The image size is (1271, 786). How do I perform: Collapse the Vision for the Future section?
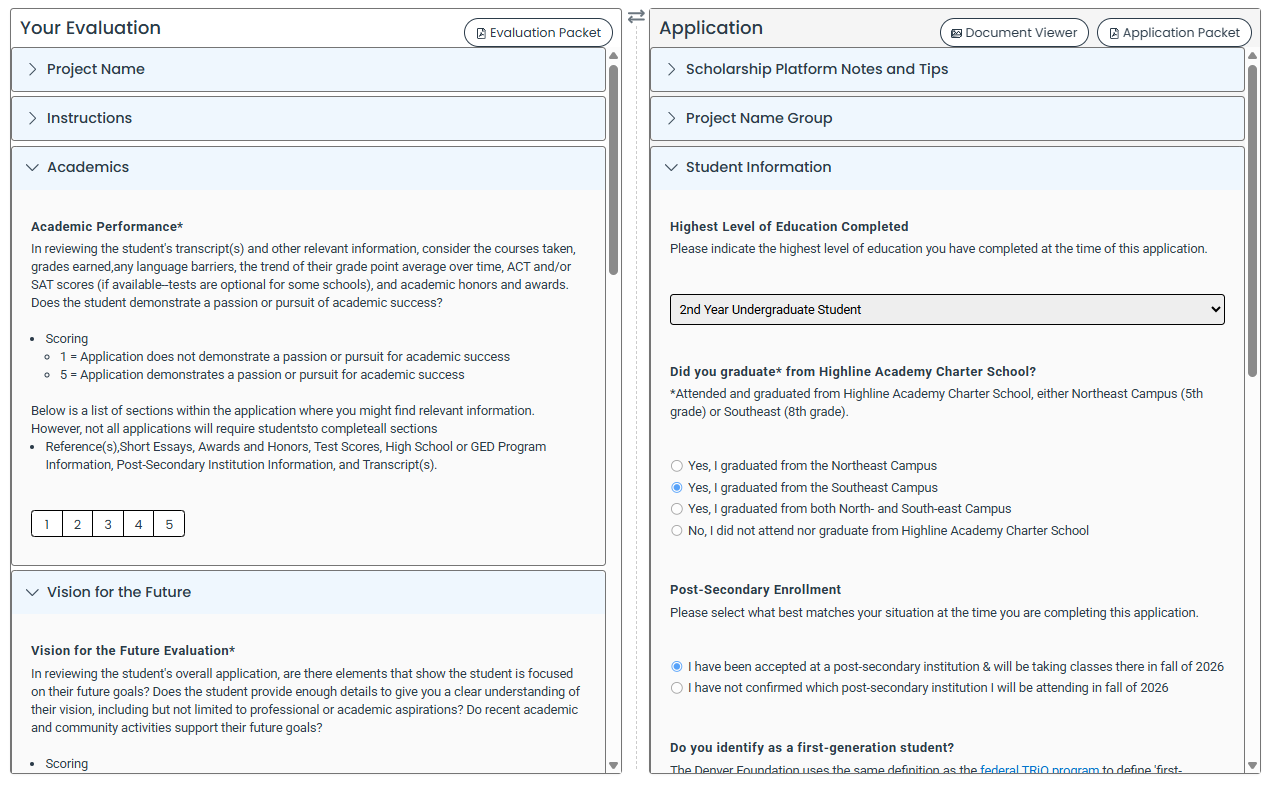pyautogui.click(x=308, y=592)
